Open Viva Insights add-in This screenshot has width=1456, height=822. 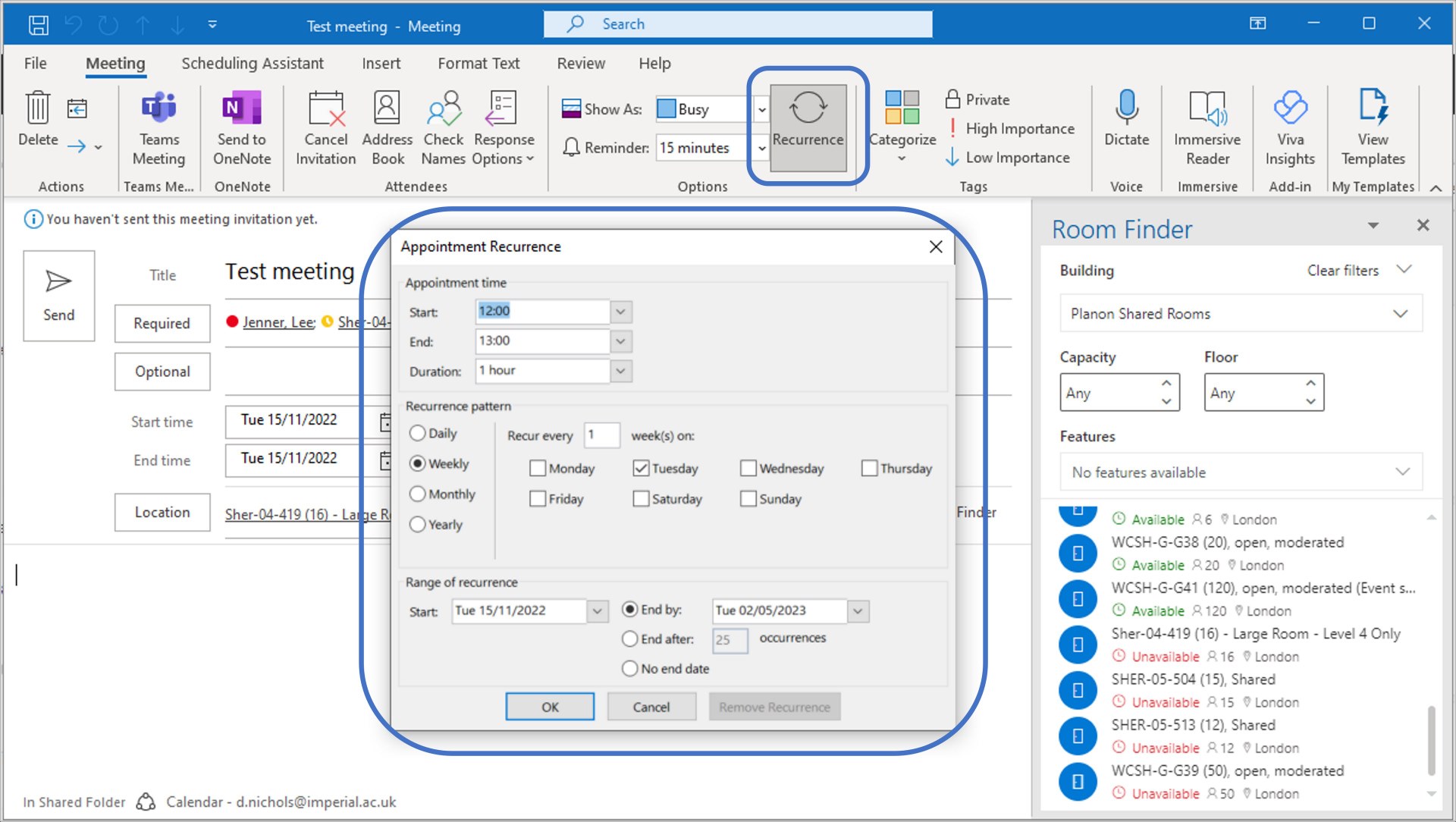coord(1290,108)
